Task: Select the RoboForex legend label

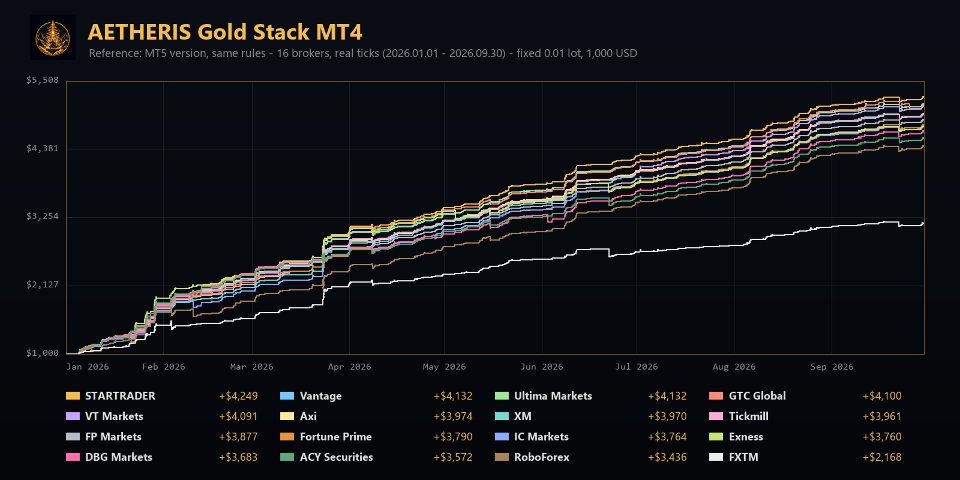Action: [542, 457]
